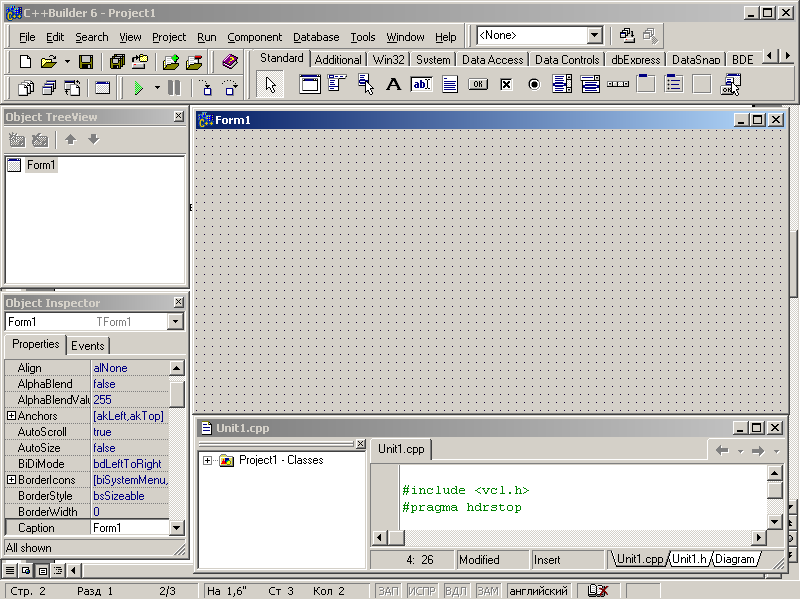The width and height of the screenshot is (800, 600).
Task: Click the Open Project icon
Action: 140,62
